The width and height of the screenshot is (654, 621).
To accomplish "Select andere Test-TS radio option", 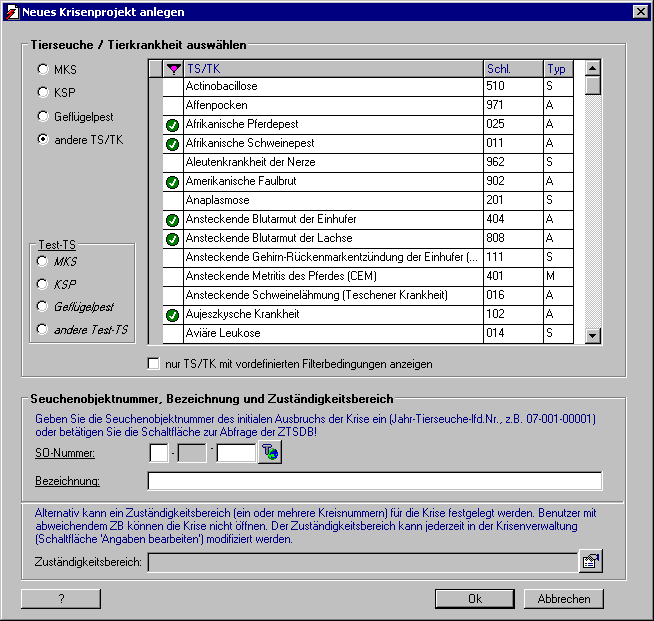I will tap(42, 329).
